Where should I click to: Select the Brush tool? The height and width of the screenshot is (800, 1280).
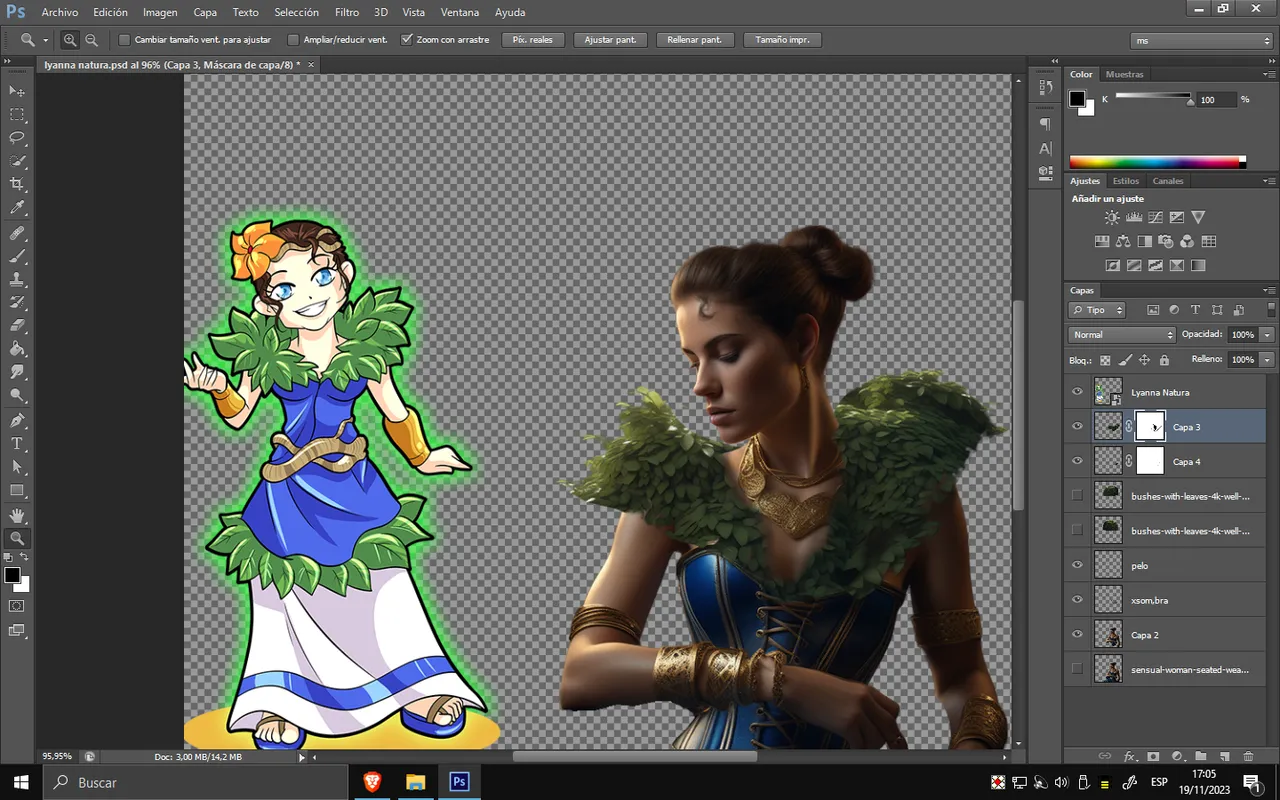(17, 256)
